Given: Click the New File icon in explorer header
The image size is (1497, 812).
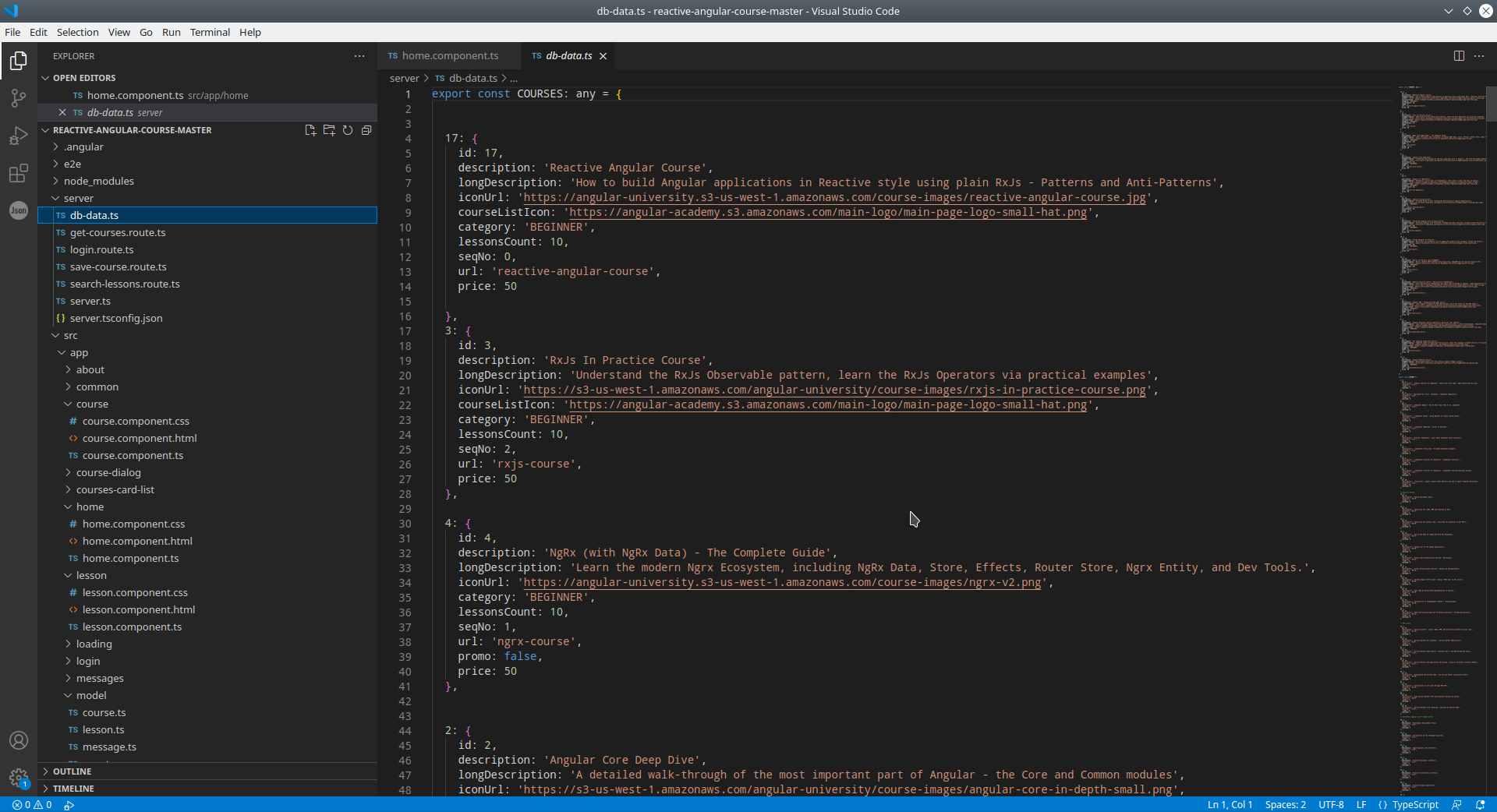Looking at the screenshot, I should click(x=310, y=130).
